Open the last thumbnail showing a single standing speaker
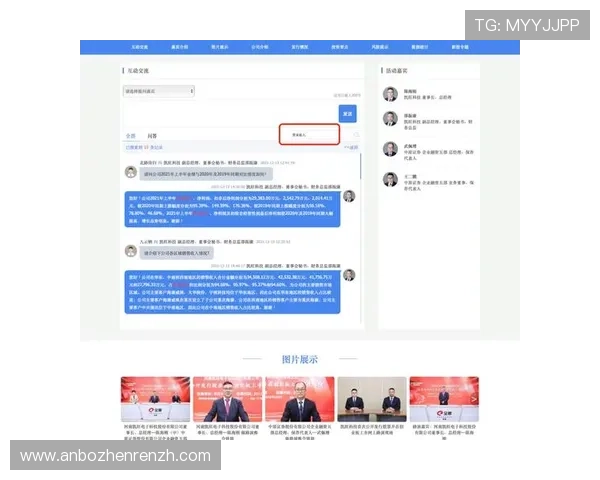This screenshot has width=600, height=480. click(444, 399)
